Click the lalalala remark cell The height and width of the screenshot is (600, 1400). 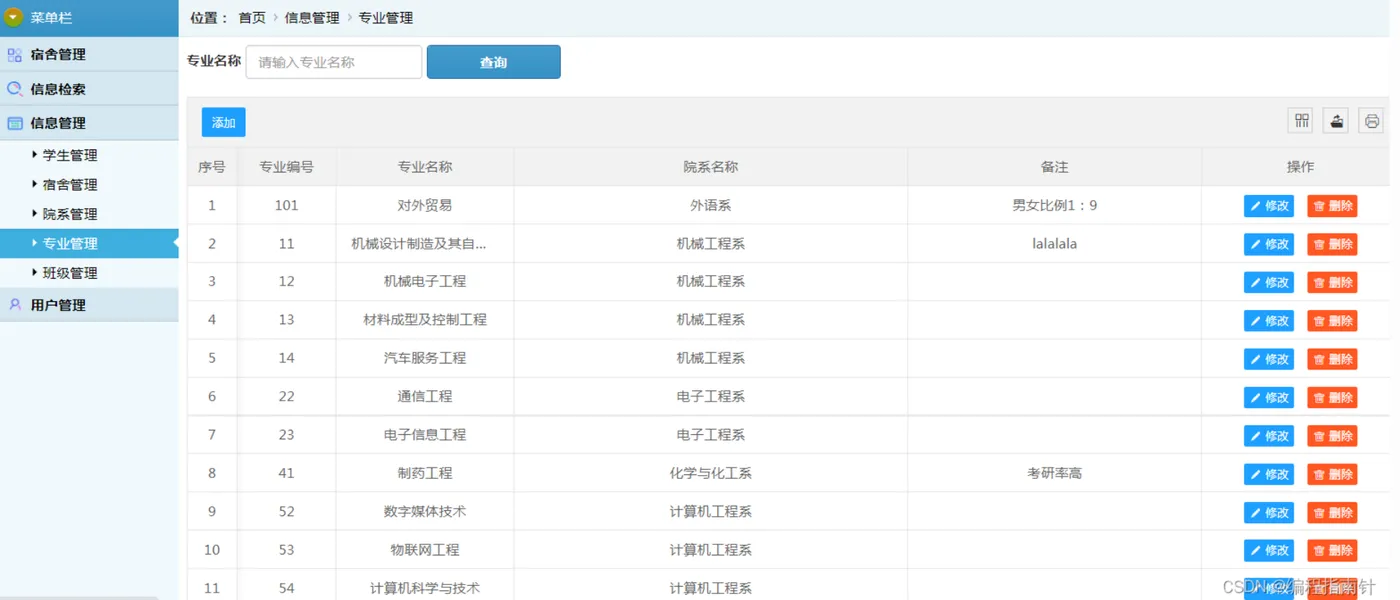1055,243
